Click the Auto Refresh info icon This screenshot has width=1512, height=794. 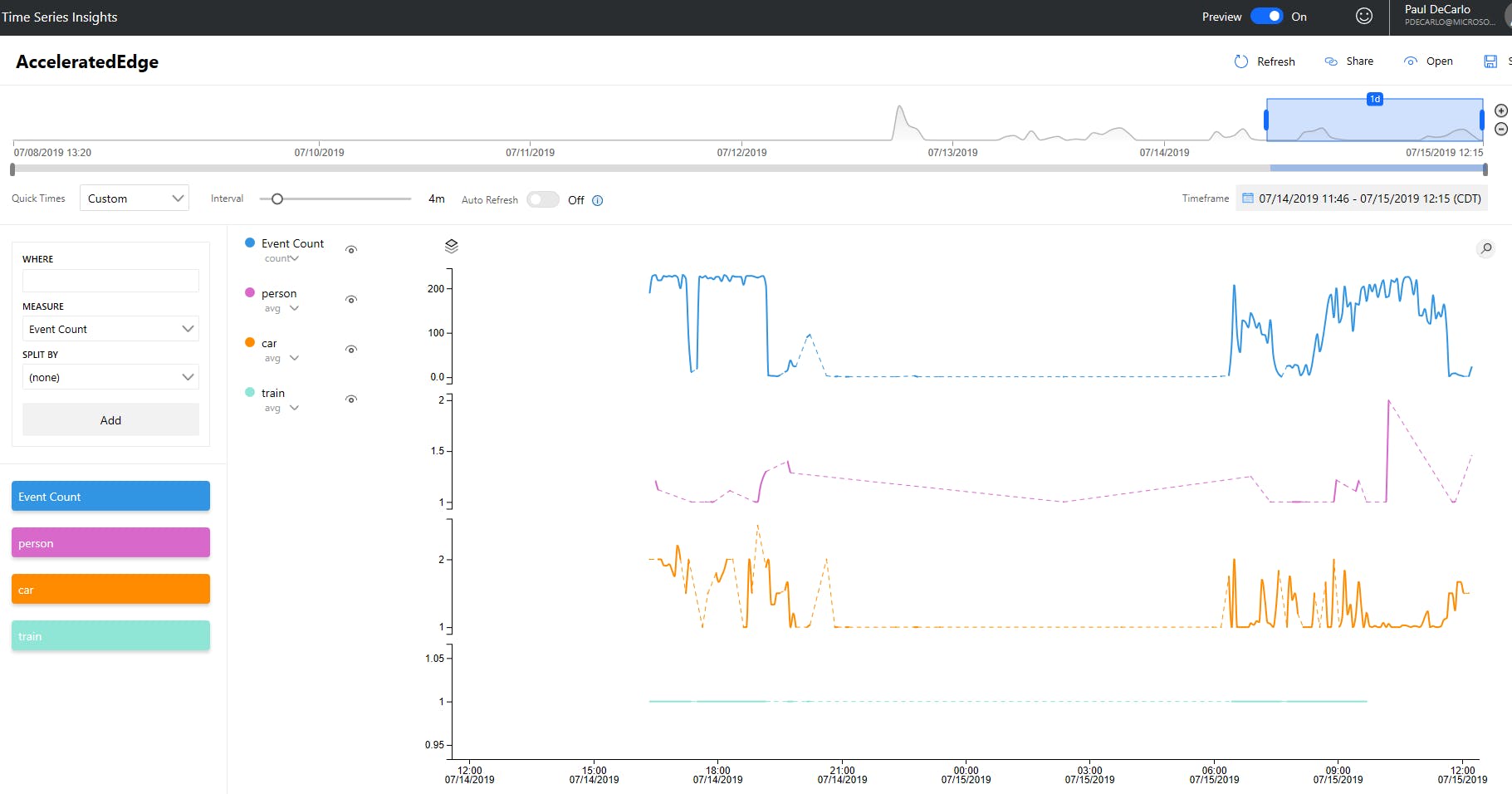pyautogui.click(x=598, y=200)
